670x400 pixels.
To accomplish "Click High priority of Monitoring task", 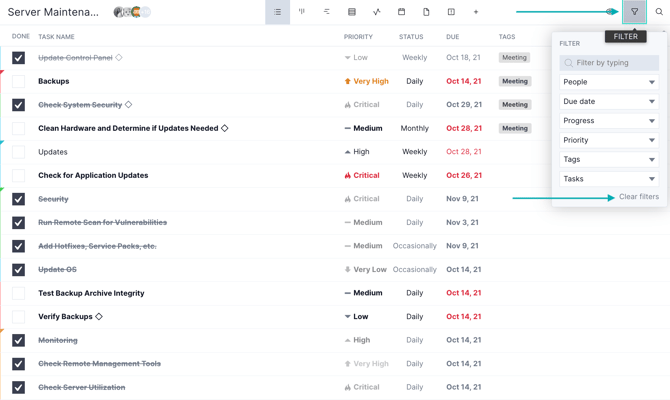I will coord(357,340).
